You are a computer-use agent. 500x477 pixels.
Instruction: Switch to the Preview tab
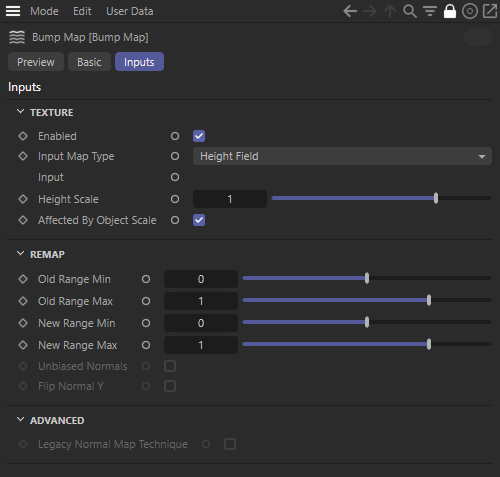36,62
